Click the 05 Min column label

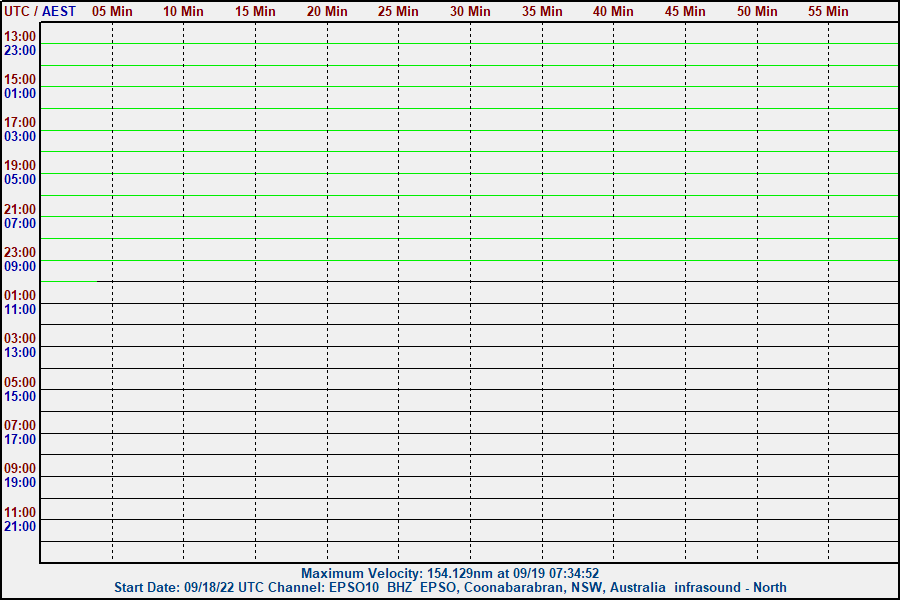(112, 11)
